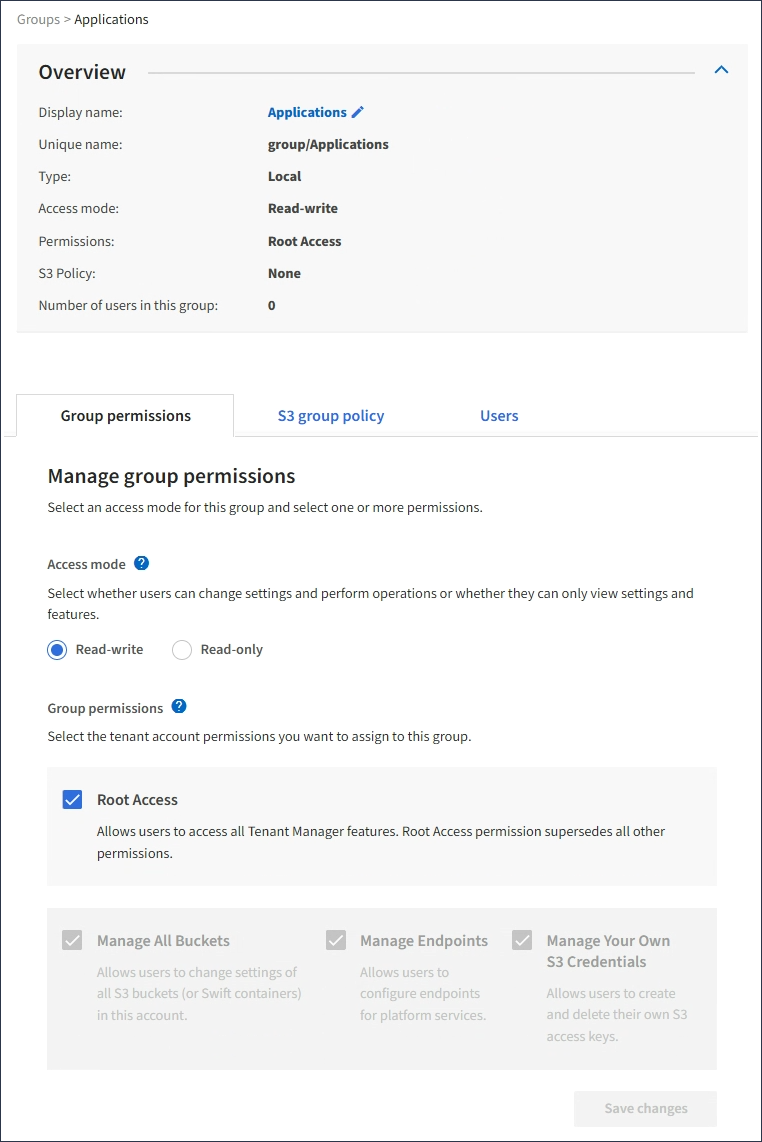Viewport: 762px width, 1142px height.
Task: Go to Groups in the breadcrumb
Action: pyautogui.click(x=38, y=19)
